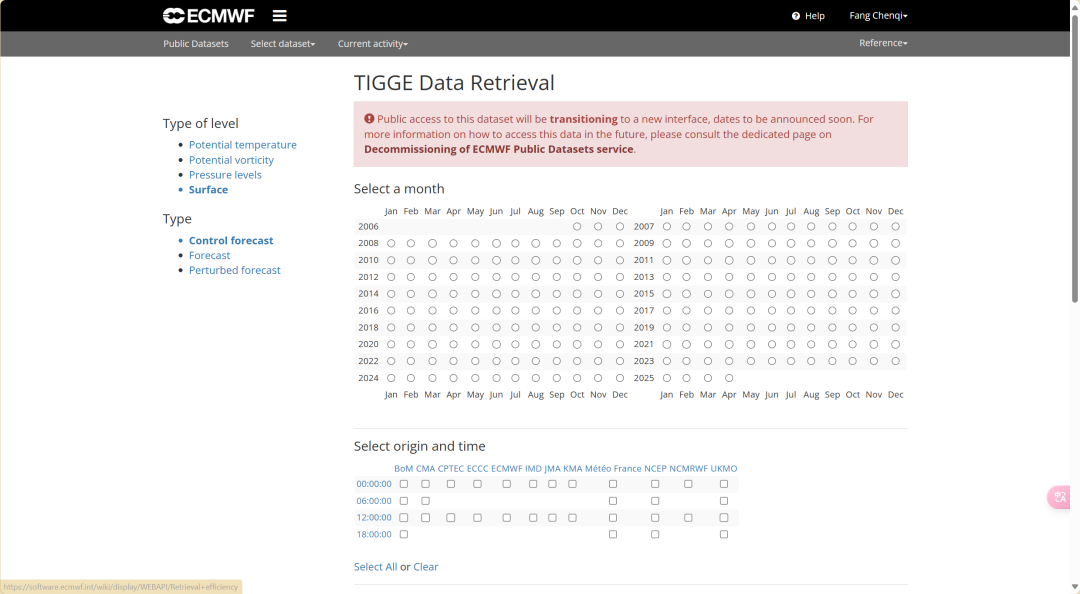
Task: Click the scrollbar up arrow
Action: tap(1074, 6)
